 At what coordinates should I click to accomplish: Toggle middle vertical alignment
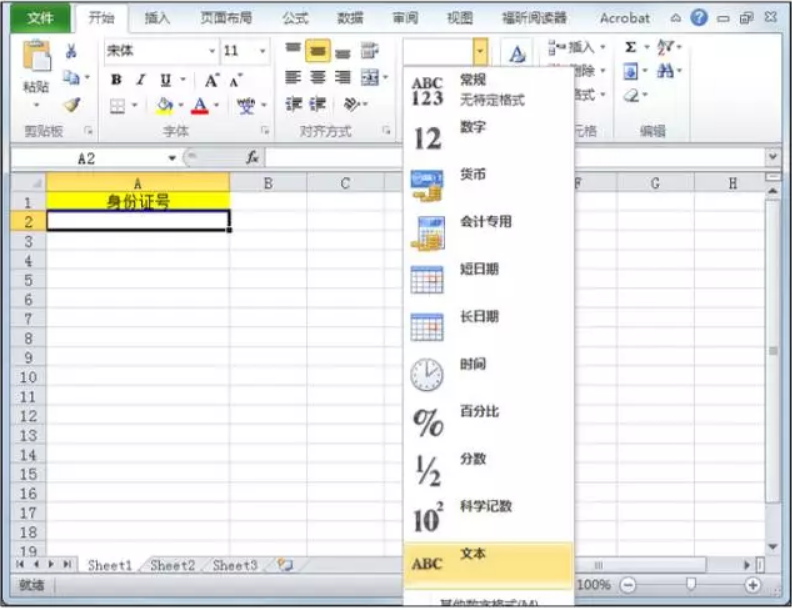click(318, 50)
